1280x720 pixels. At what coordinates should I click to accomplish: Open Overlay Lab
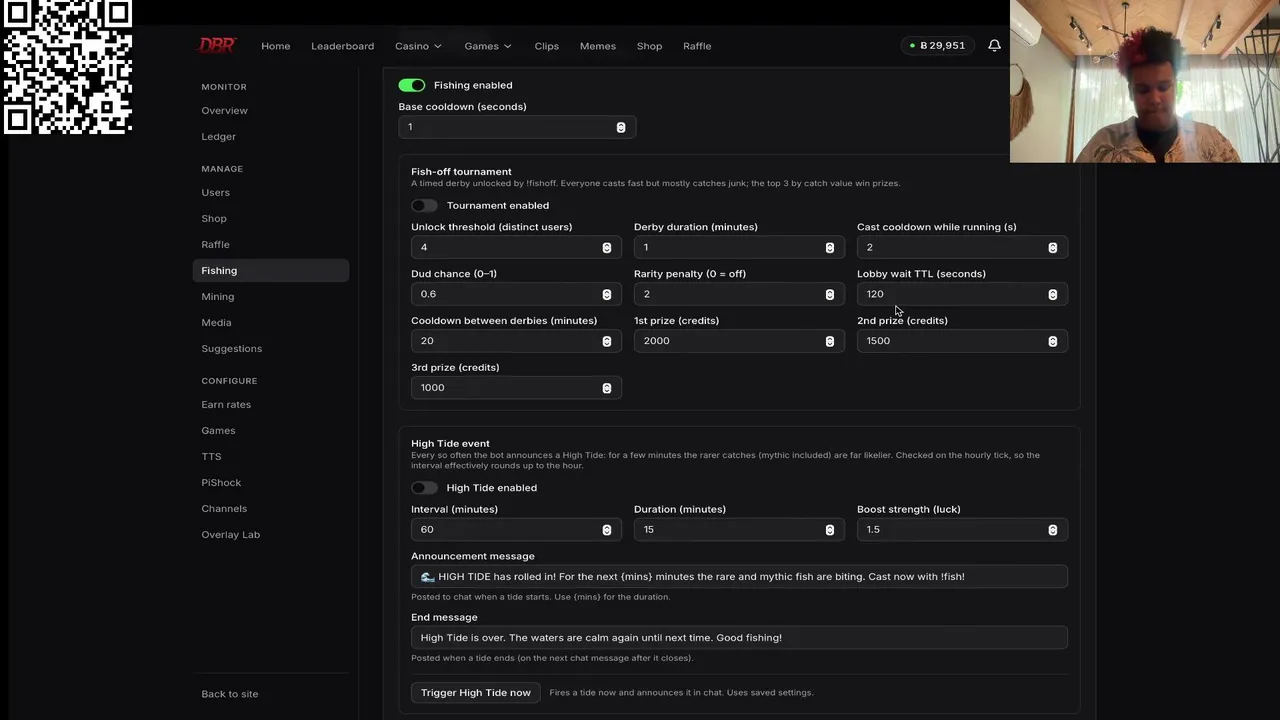(270, 534)
